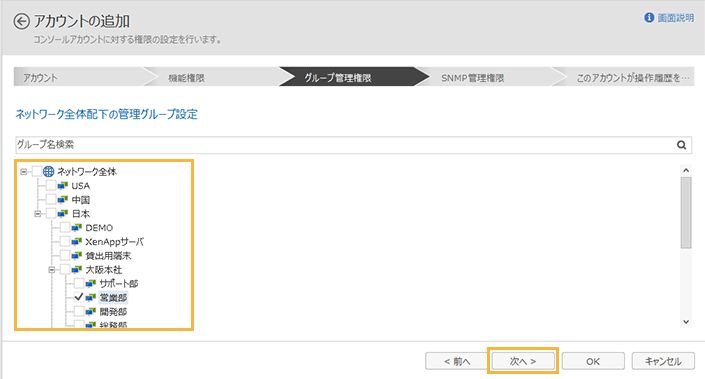This screenshot has width=705, height=379.
Task: Collapse the 大阪本社 tree node
Action: [x=52, y=270]
